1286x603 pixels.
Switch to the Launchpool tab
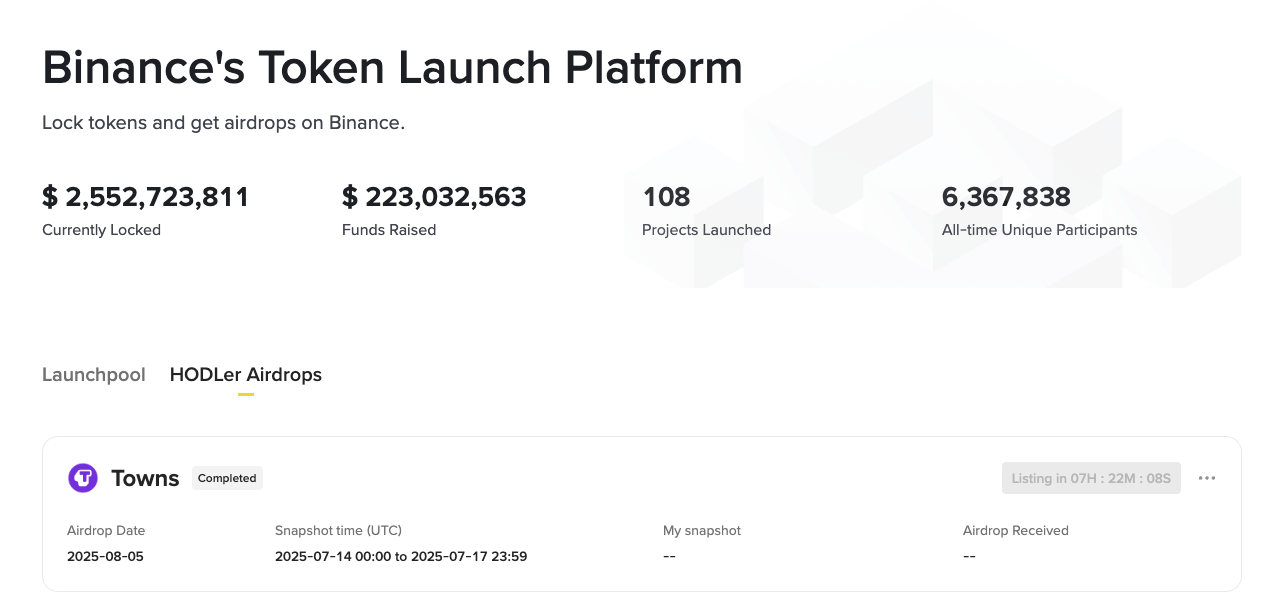(94, 375)
